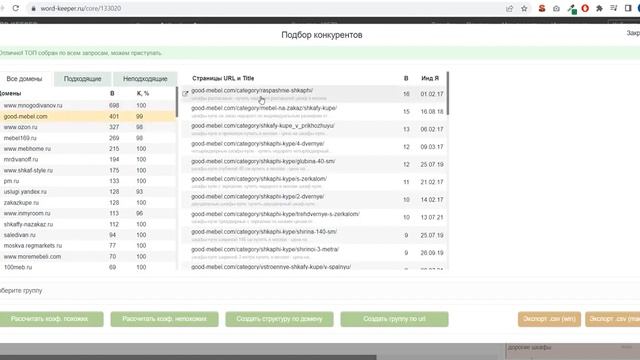Open URL shkaphi-kype/4-dvernye/
This screenshot has width=640, height=360.
tap(258, 143)
